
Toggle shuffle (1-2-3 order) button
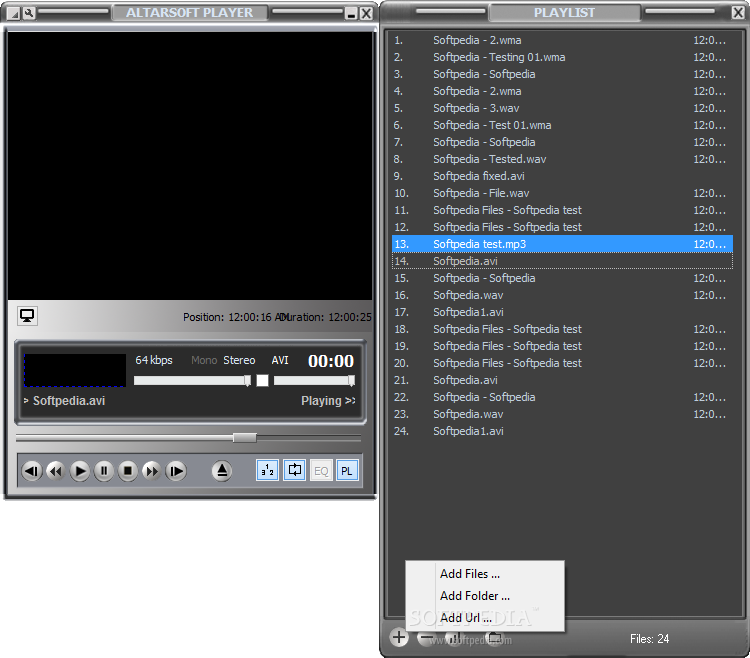click(x=267, y=471)
